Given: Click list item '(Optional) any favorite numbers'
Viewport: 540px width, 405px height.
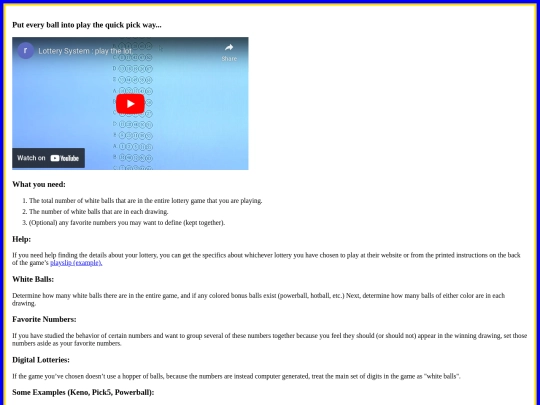Looking at the screenshot, I should [127, 222].
